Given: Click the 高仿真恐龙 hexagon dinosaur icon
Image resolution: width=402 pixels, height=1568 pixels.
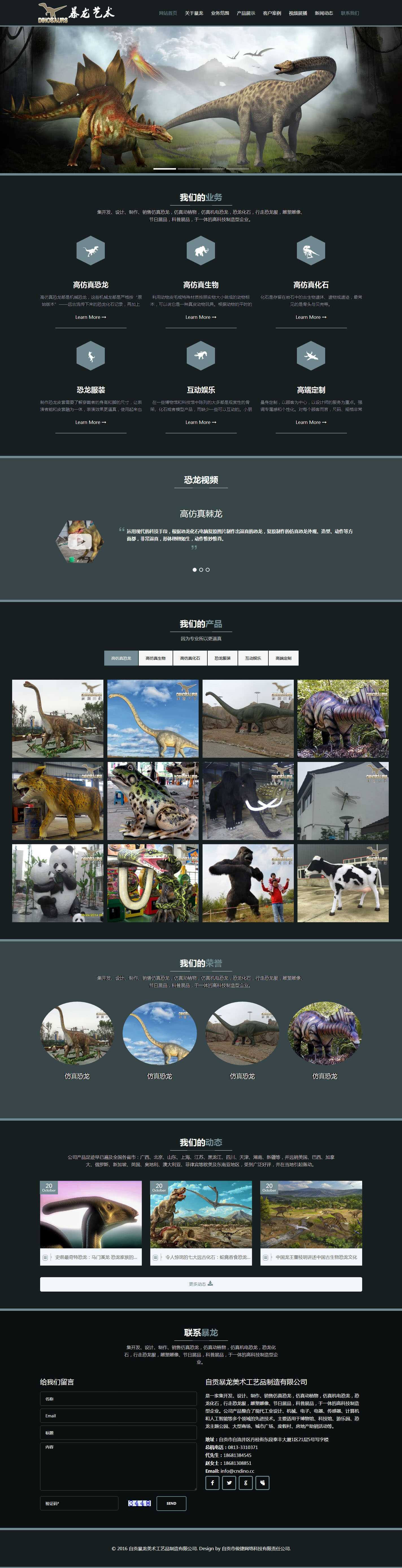Looking at the screenshot, I should point(91,250).
